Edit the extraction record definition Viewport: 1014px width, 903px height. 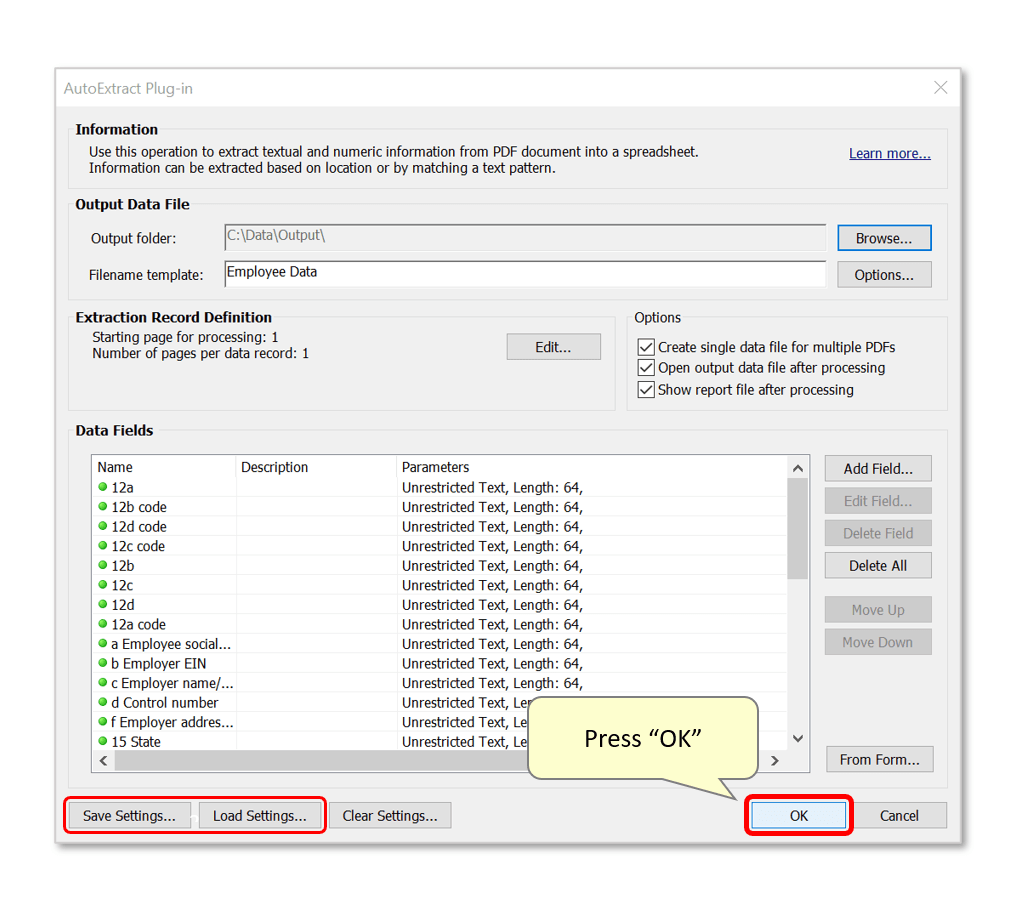click(553, 346)
